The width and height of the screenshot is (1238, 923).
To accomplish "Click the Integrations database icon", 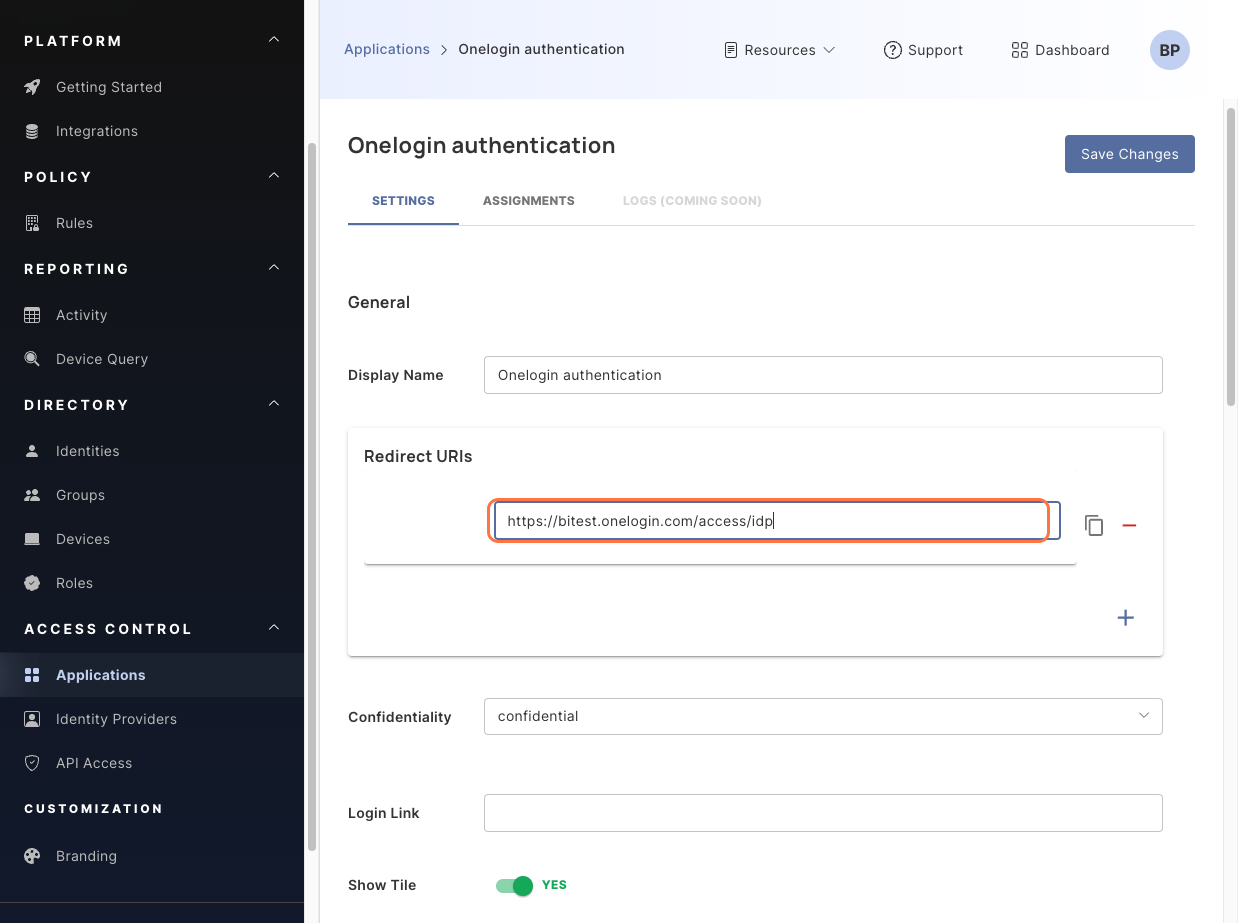I will tap(32, 131).
